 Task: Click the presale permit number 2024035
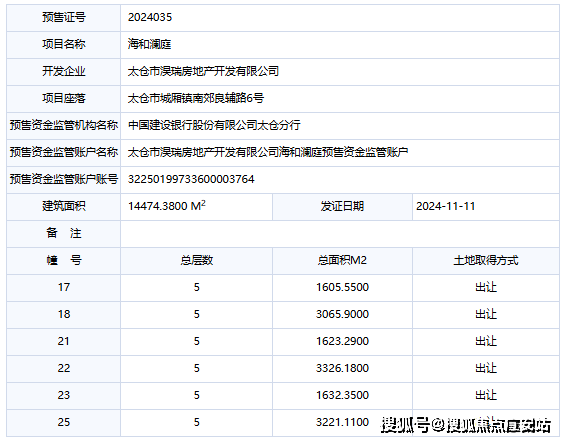tap(150, 17)
